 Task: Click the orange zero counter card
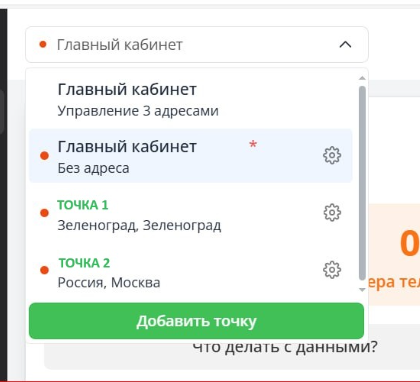pyautogui.click(x=394, y=255)
